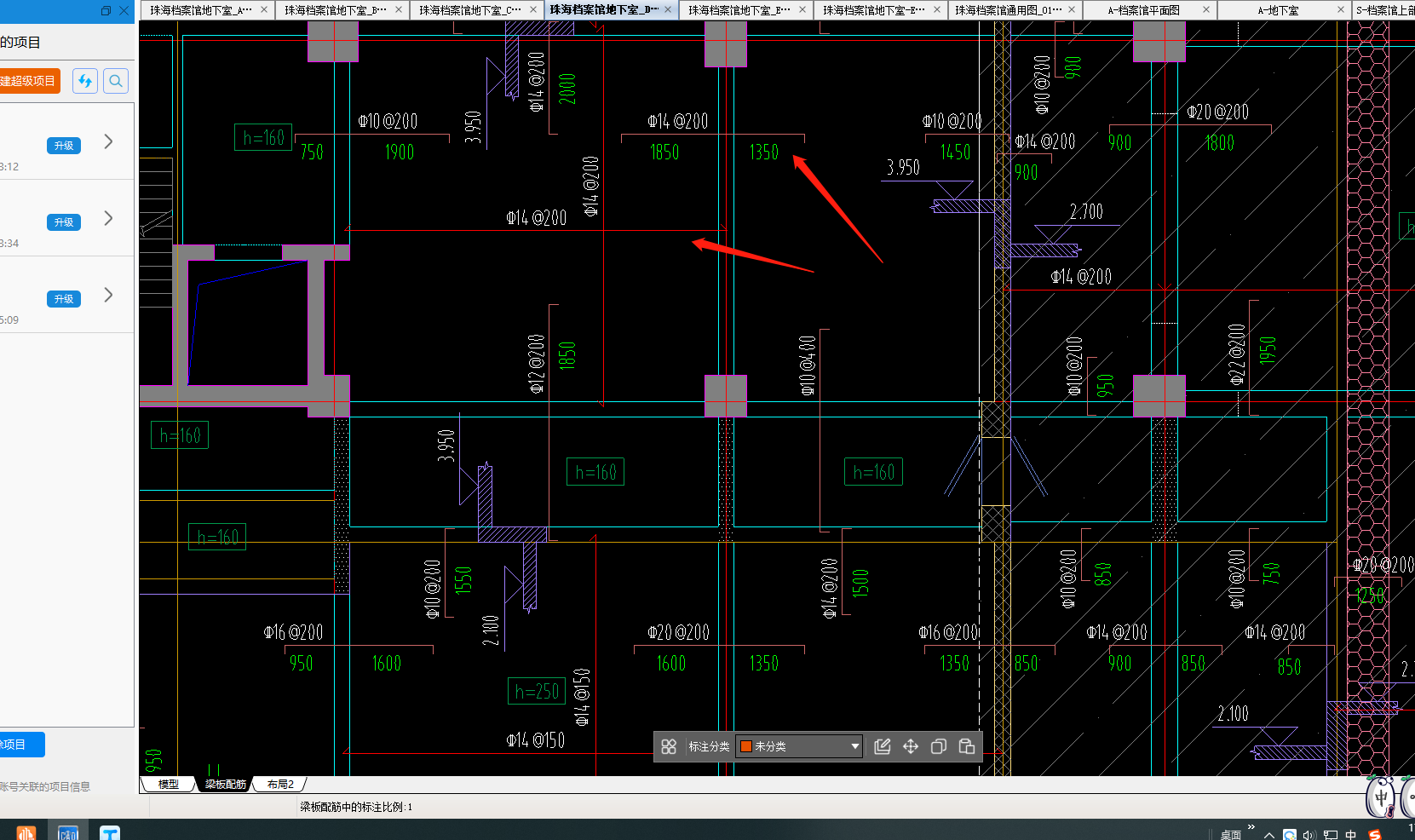Click the second 升级 upgrade button
The width and height of the screenshot is (1415, 840).
pyautogui.click(x=64, y=222)
